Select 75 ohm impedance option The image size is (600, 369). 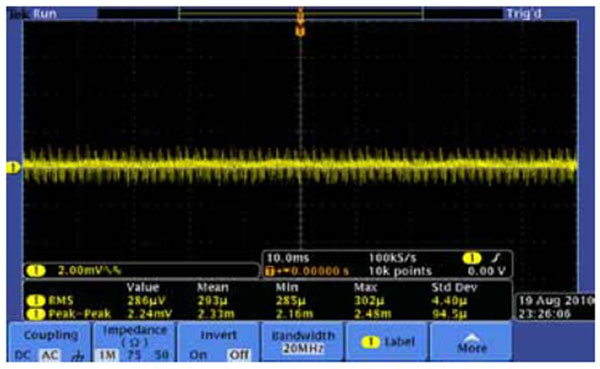pos(134,355)
